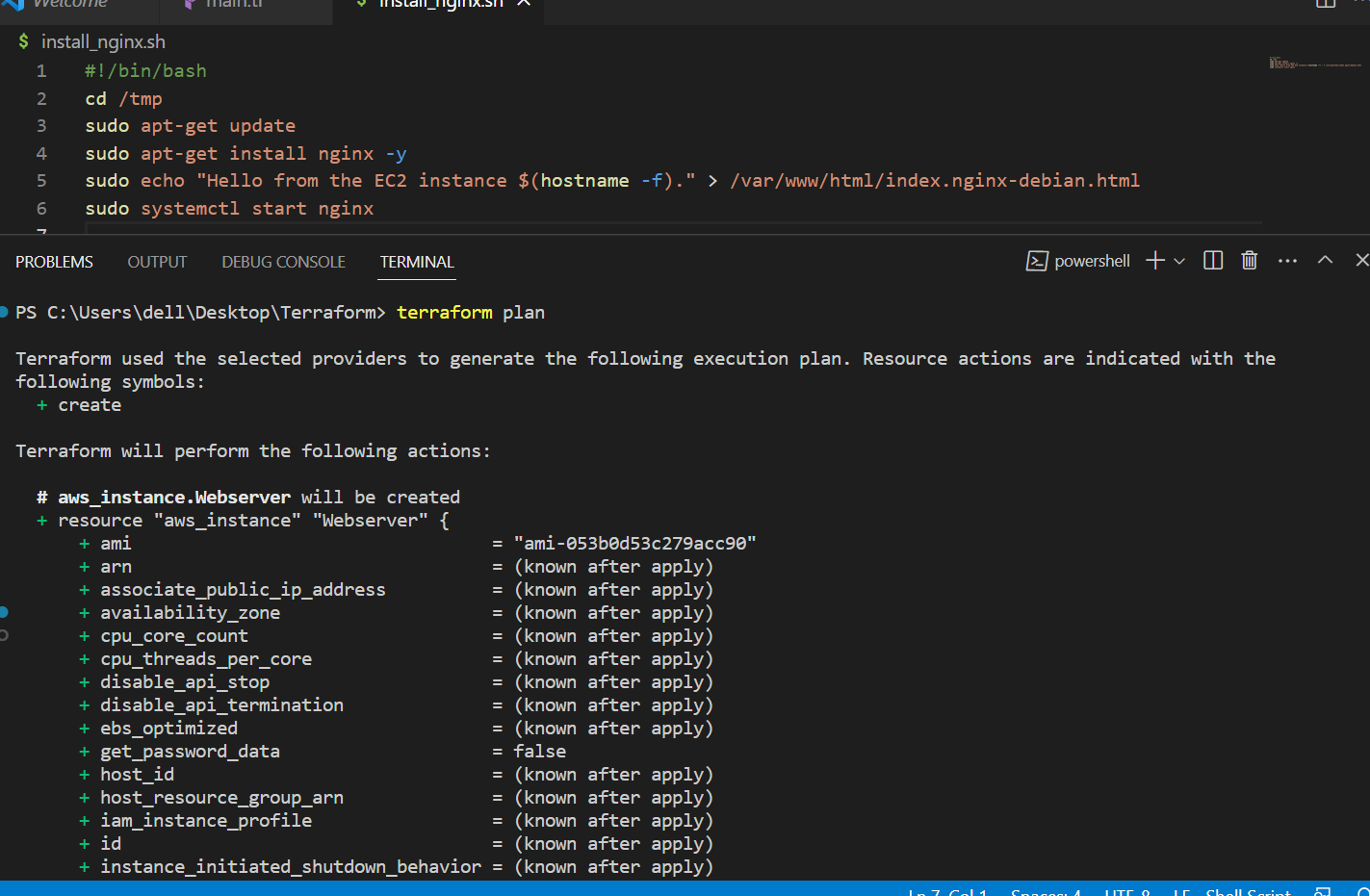The image size is (1370, 896).
Task: Click the '+ create' symbol line
Action: click(79, 404)
